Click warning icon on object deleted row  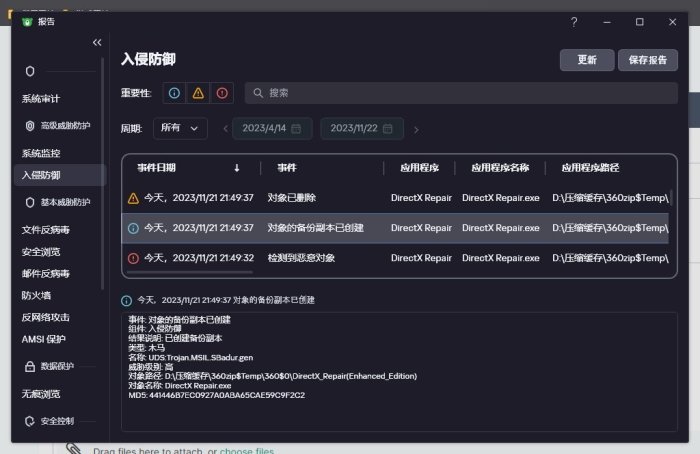[133, 198]
